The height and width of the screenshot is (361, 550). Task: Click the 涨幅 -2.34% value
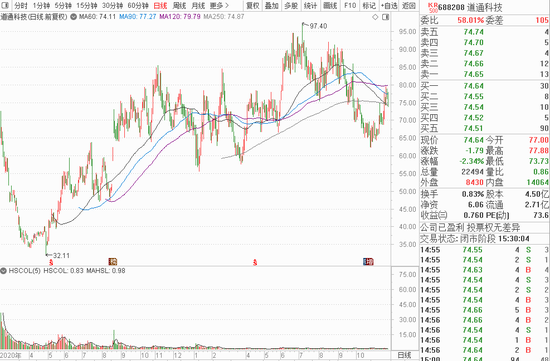click(472, 161)
